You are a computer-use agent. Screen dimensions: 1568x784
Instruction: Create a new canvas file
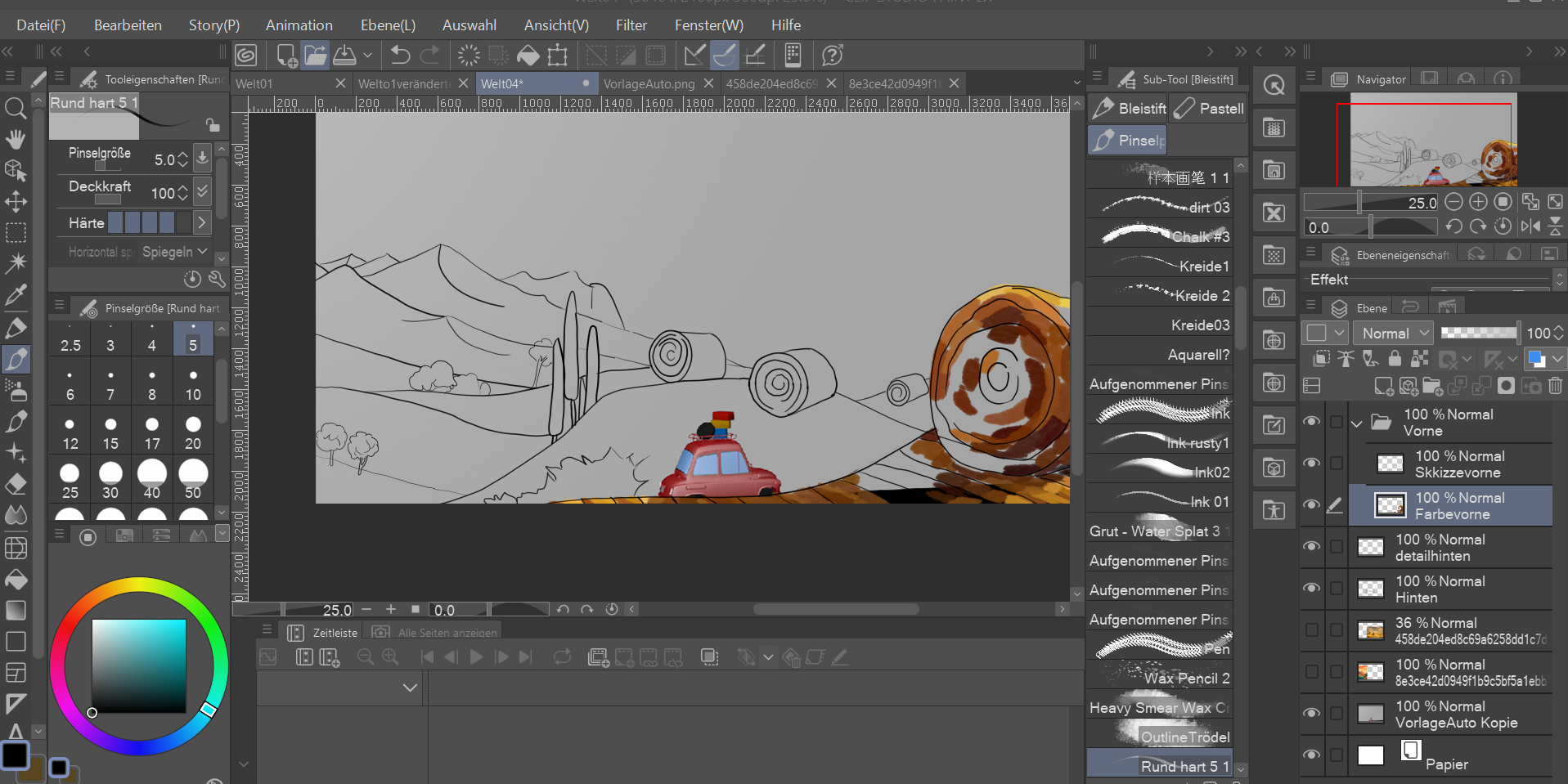click(x=286, y=56)
